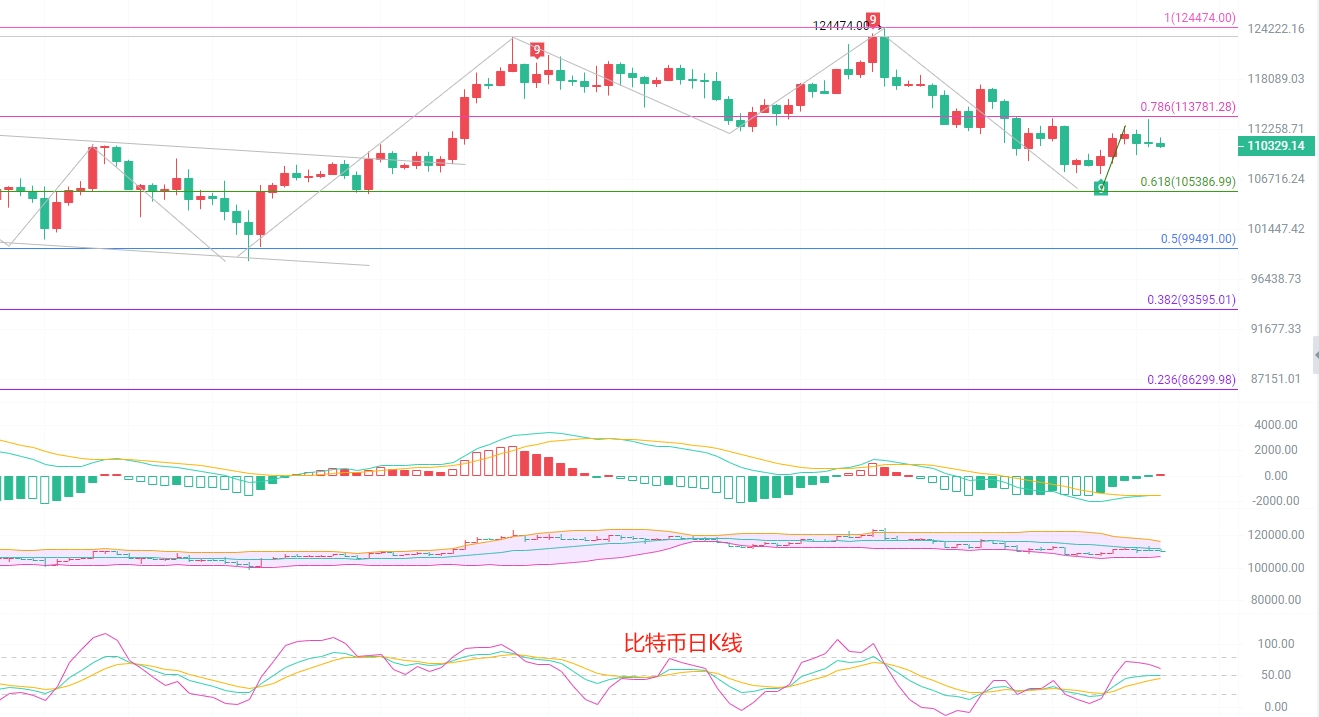Select the 0.382(93595.01) Fibonacci level label

coord(1191,299)
